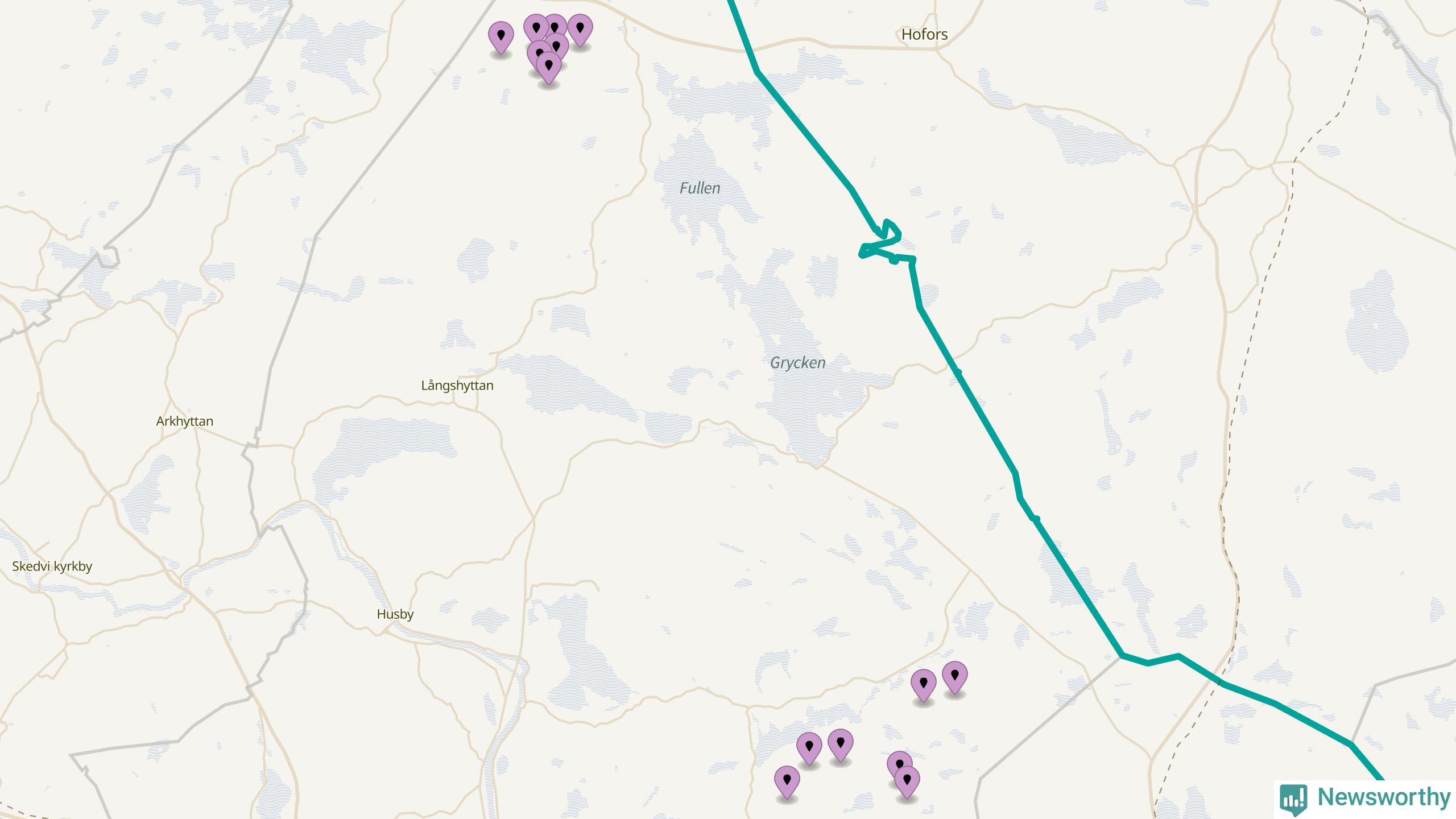Select the Fullen lake label

click(x=700, y=188)
